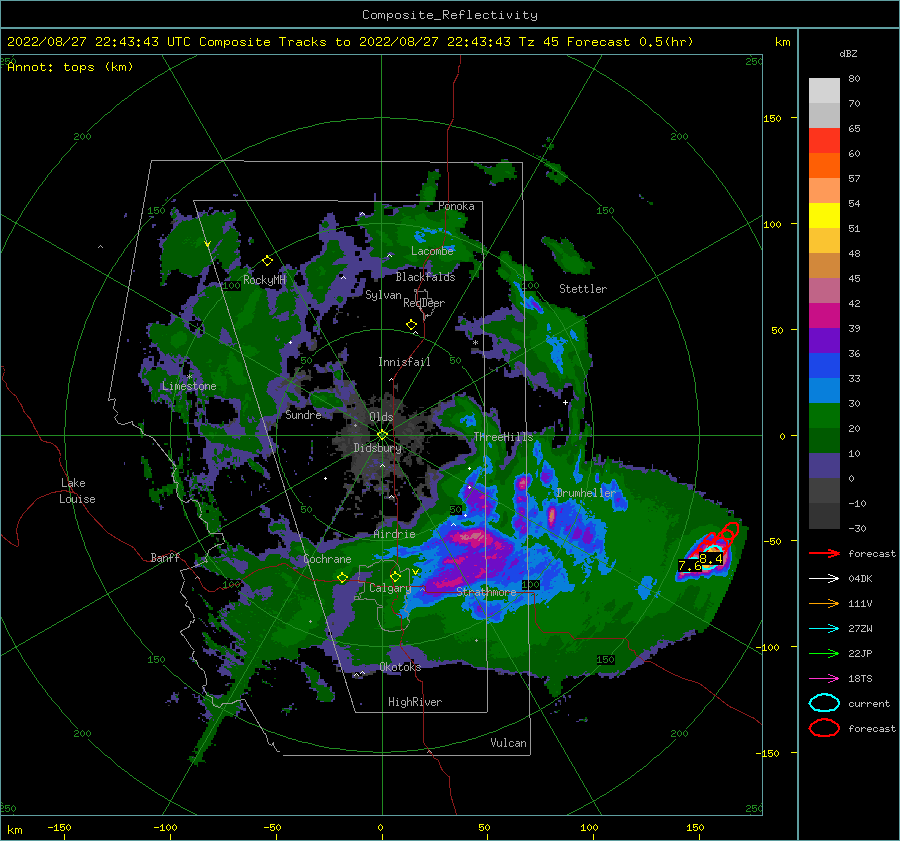Image resolution: width=900 pixels, height=841 pixels.
Task: Click the yellow diamond marker near RedDeer
Action: (412, 325)
